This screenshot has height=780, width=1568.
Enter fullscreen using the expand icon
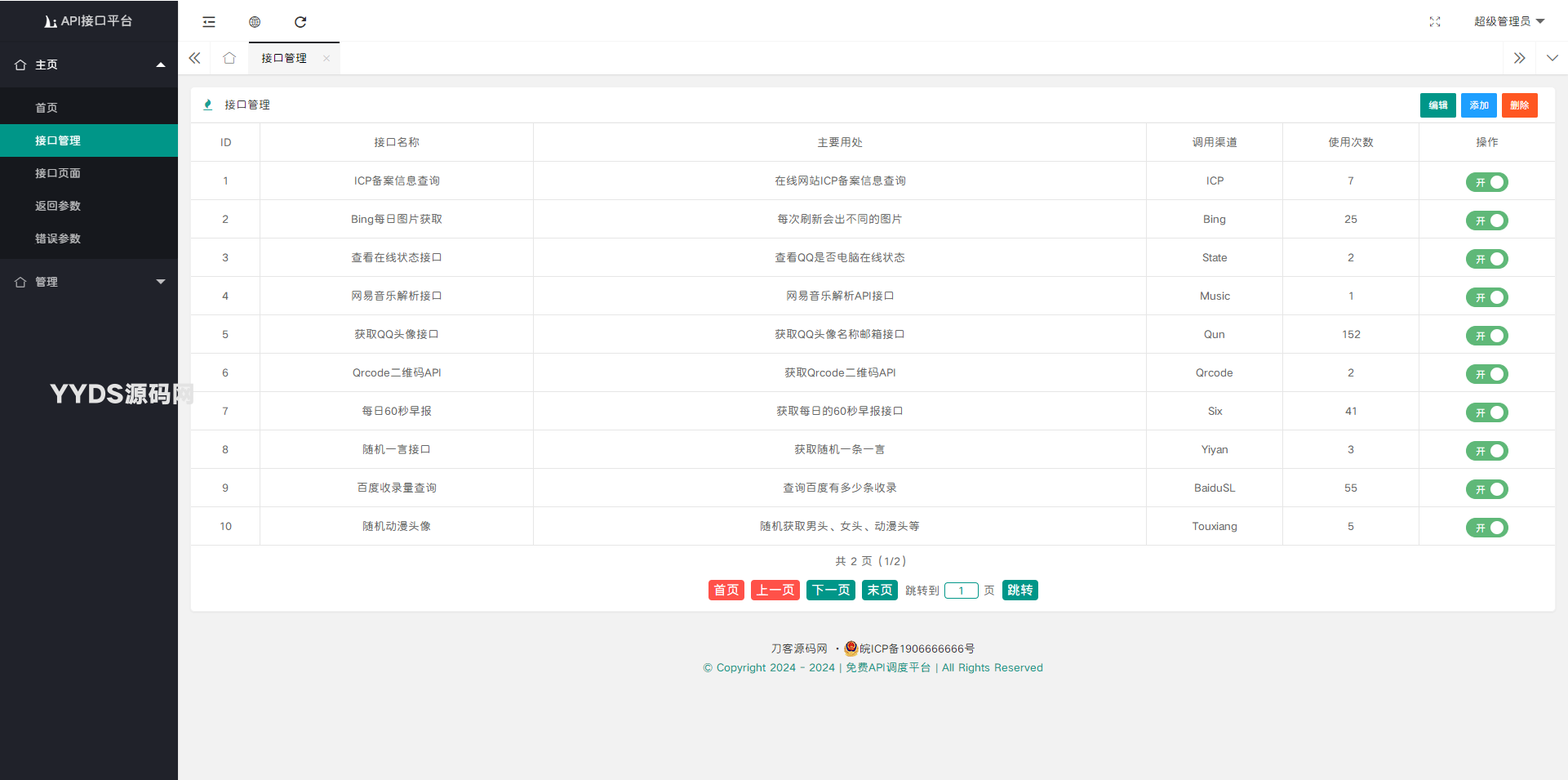pyautogui.click(x=1434, y=22)
